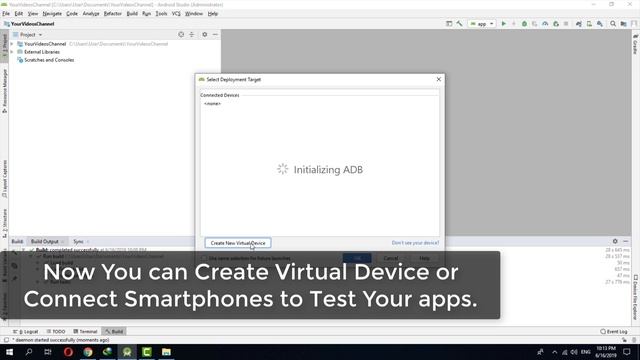
Task: Click the Collapse All icon in Project panel
Action: tap(192, 35)
